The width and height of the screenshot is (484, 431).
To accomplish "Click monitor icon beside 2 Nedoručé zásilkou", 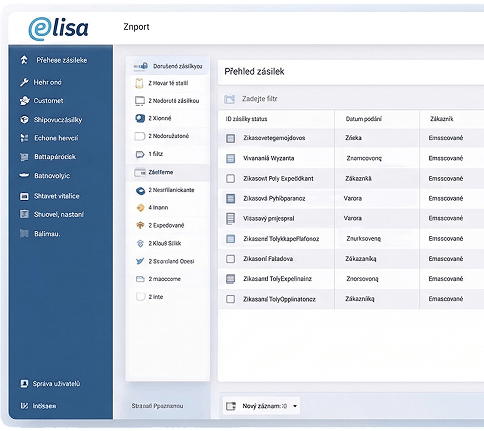I will click(x=140, y=101).
